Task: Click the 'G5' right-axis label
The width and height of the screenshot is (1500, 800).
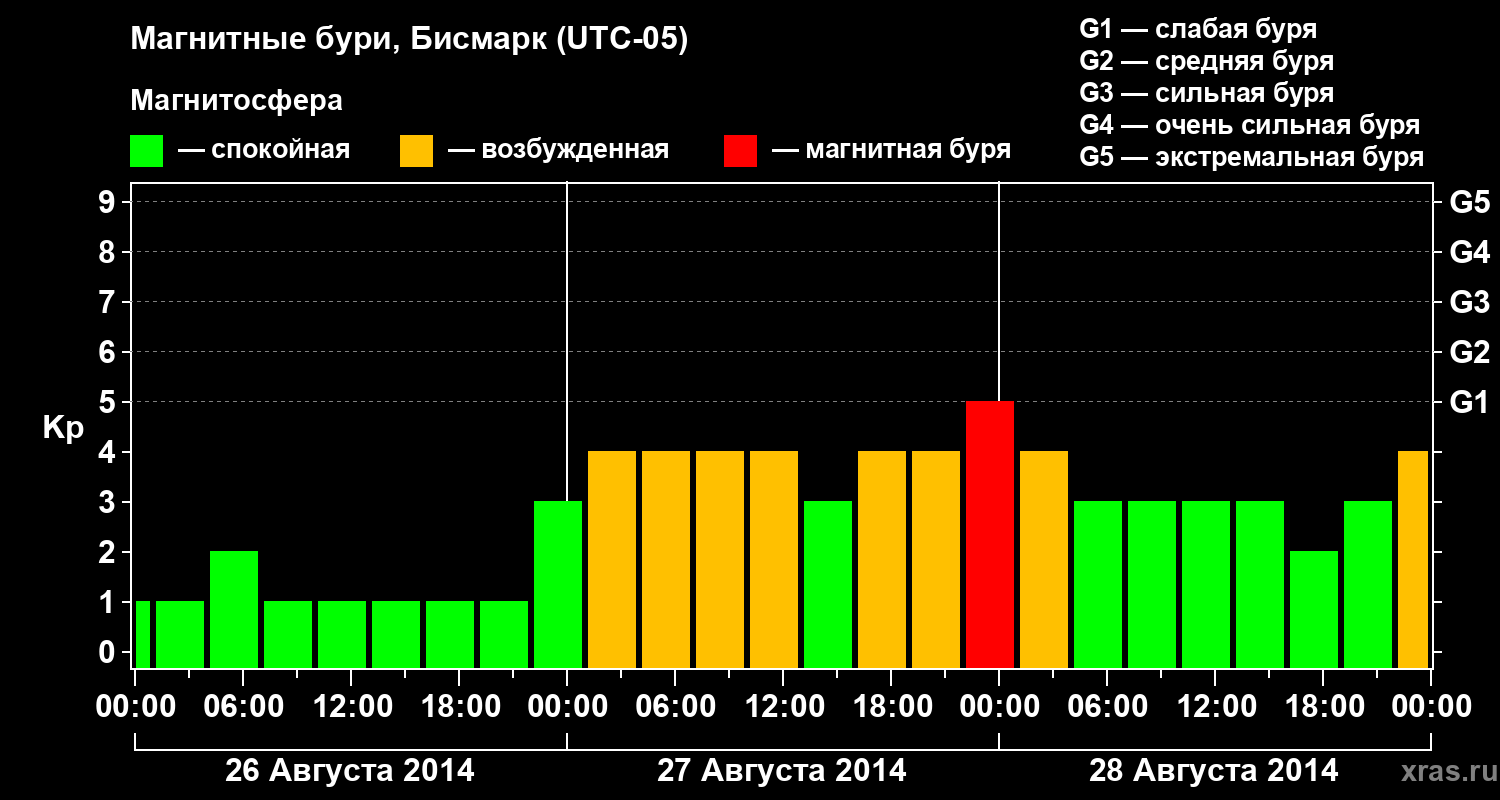Action: click(x=1469, y=202)
